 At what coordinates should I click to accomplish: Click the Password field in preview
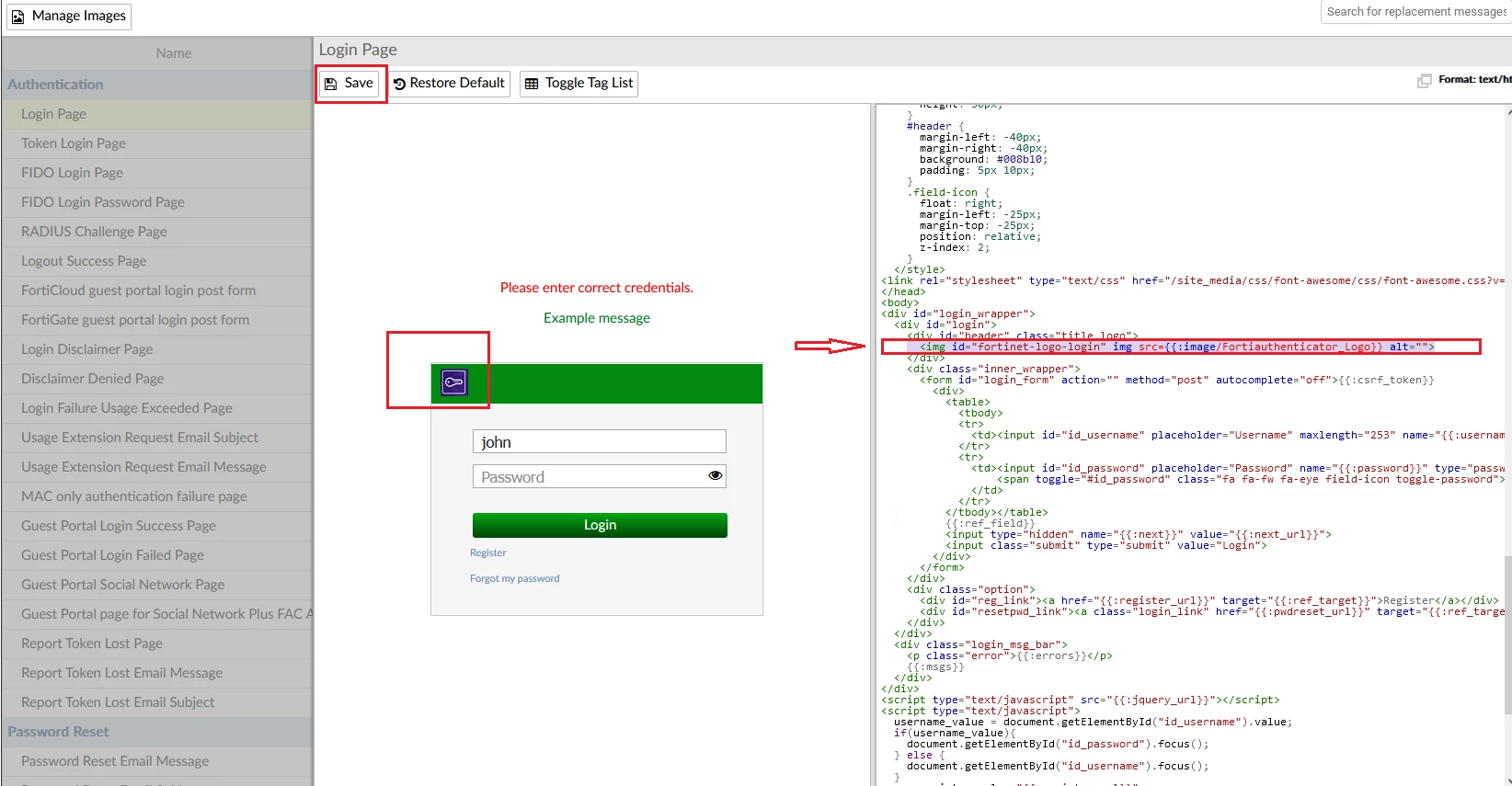click(x=600, y=477)
